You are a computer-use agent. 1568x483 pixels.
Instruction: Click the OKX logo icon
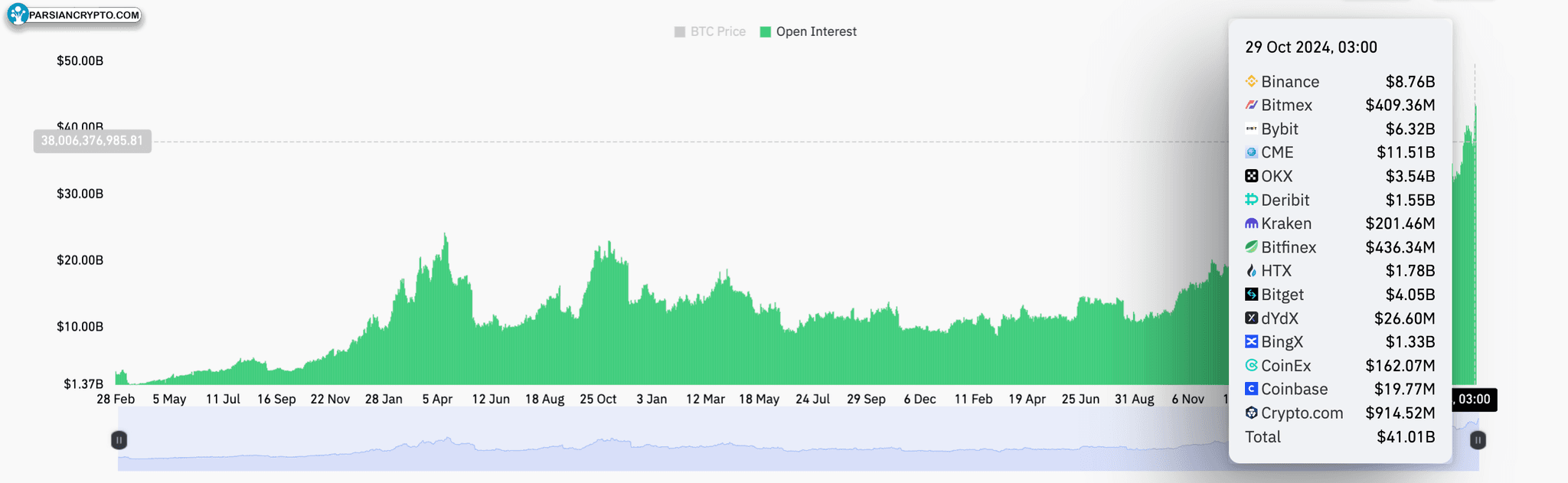pyautogui.click(x=1251, y=176)
